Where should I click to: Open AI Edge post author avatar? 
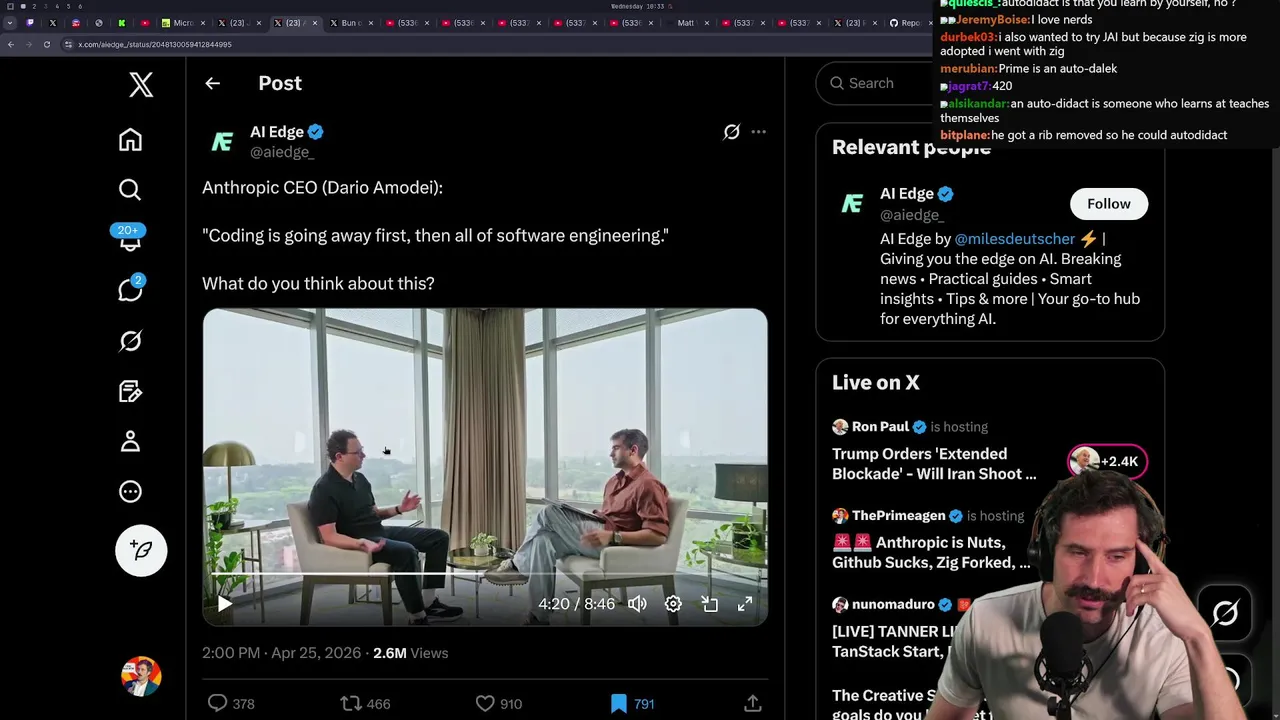(222, 142)
